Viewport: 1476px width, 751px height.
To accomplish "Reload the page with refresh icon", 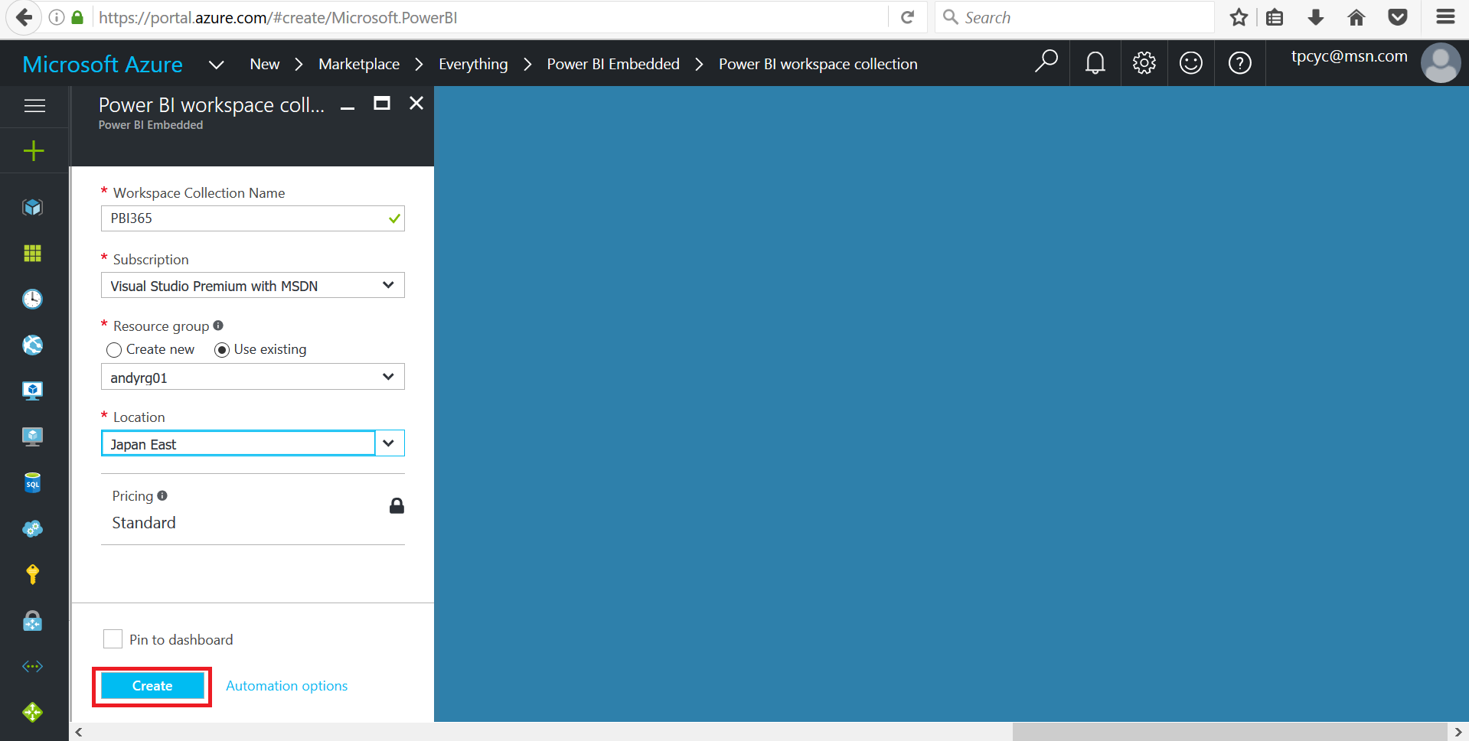I will (908, 17).
